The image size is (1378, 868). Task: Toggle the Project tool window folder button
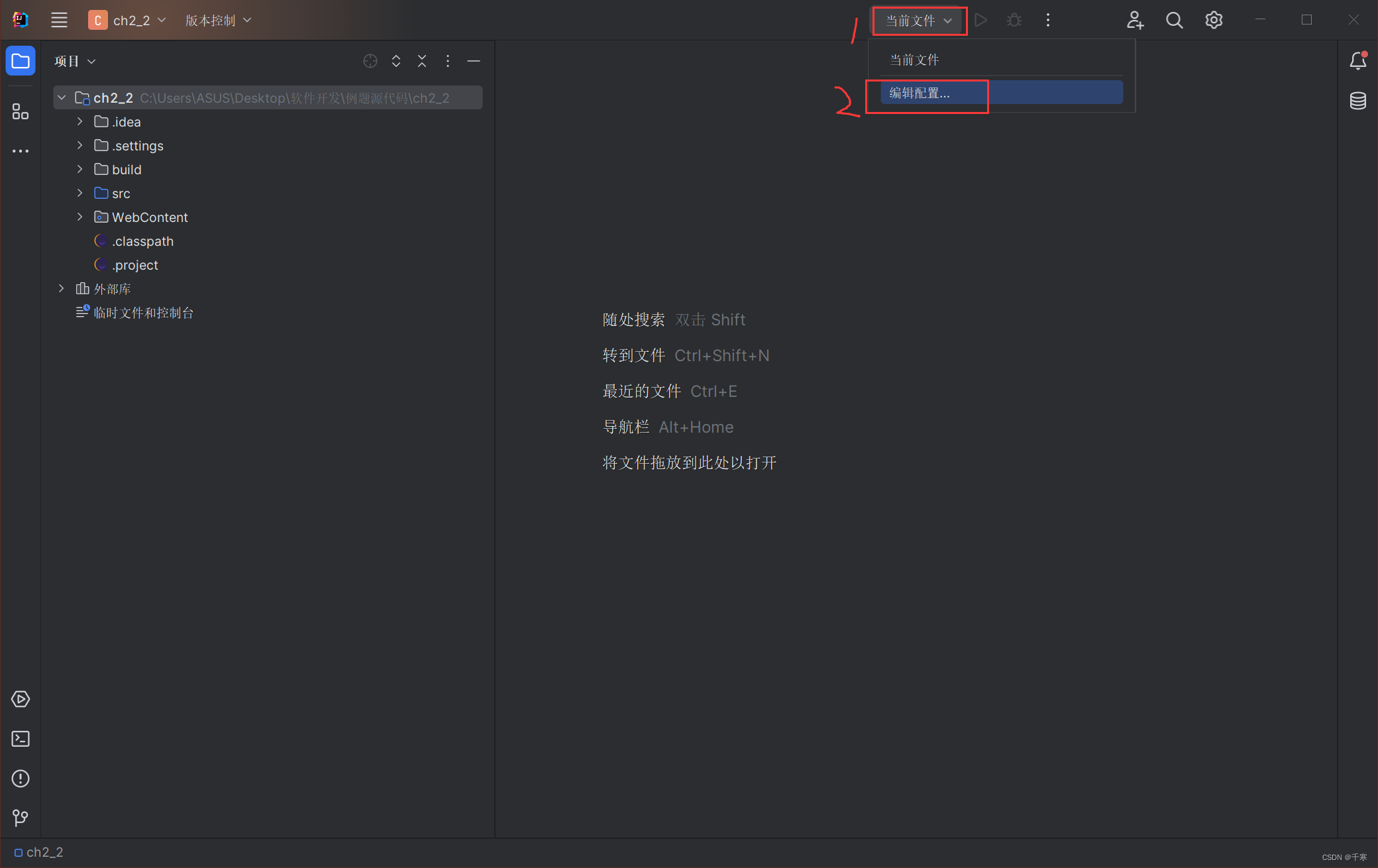[x=21, y=61]
